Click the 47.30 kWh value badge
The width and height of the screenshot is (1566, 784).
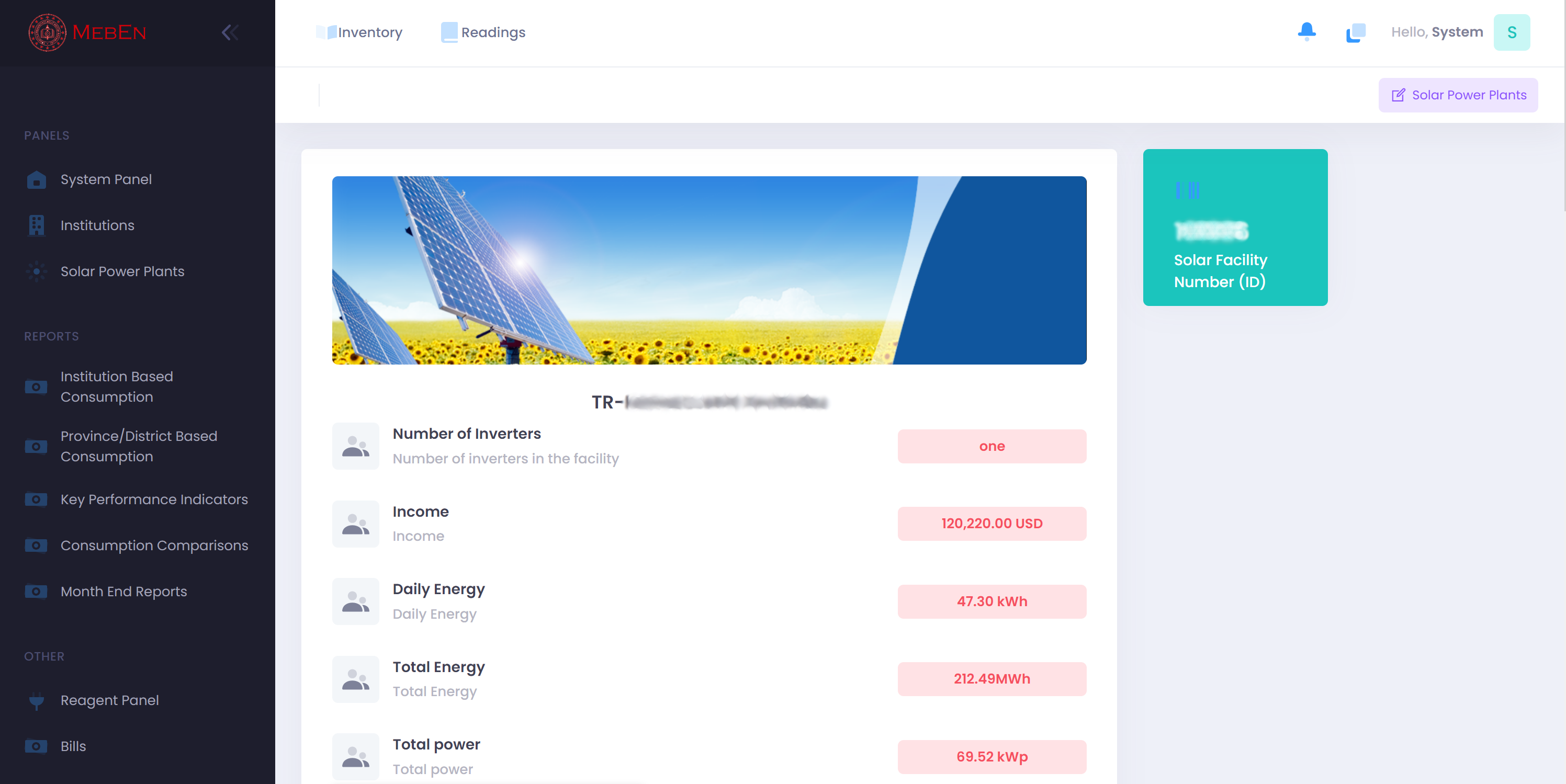[x=992, y=601]
